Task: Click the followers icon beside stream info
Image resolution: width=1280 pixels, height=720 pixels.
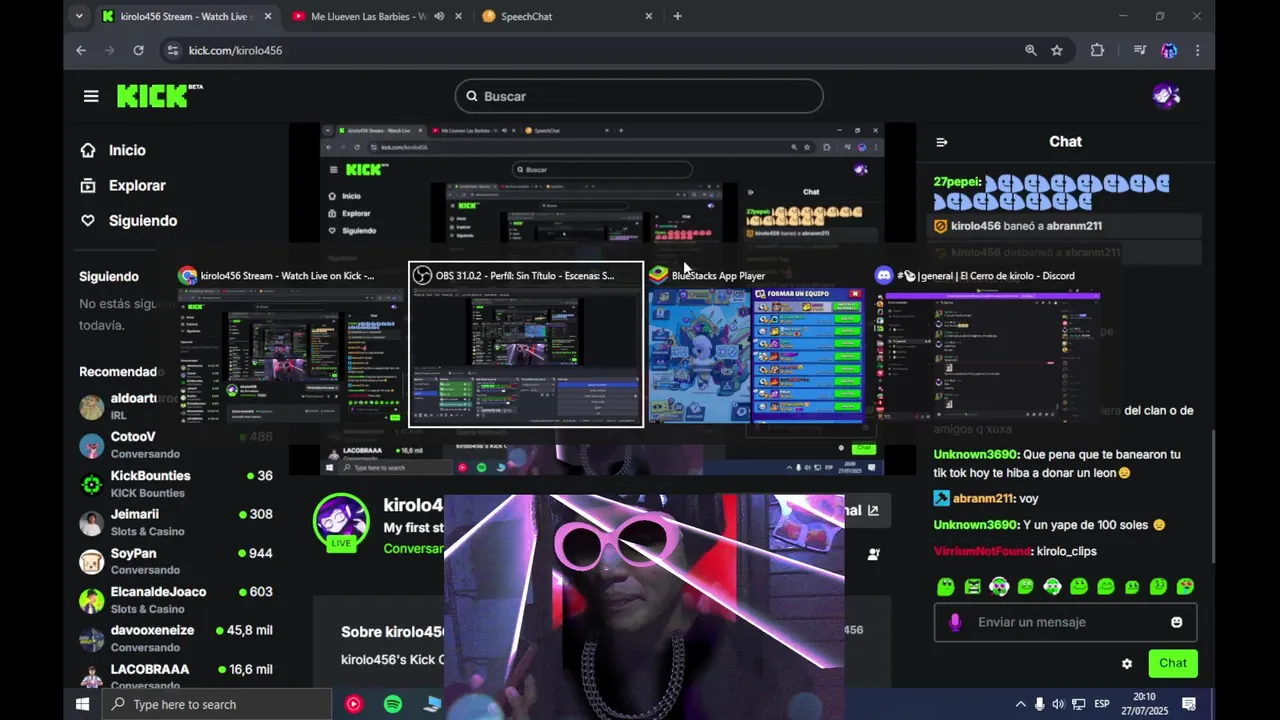Action: tap(873, 554)
